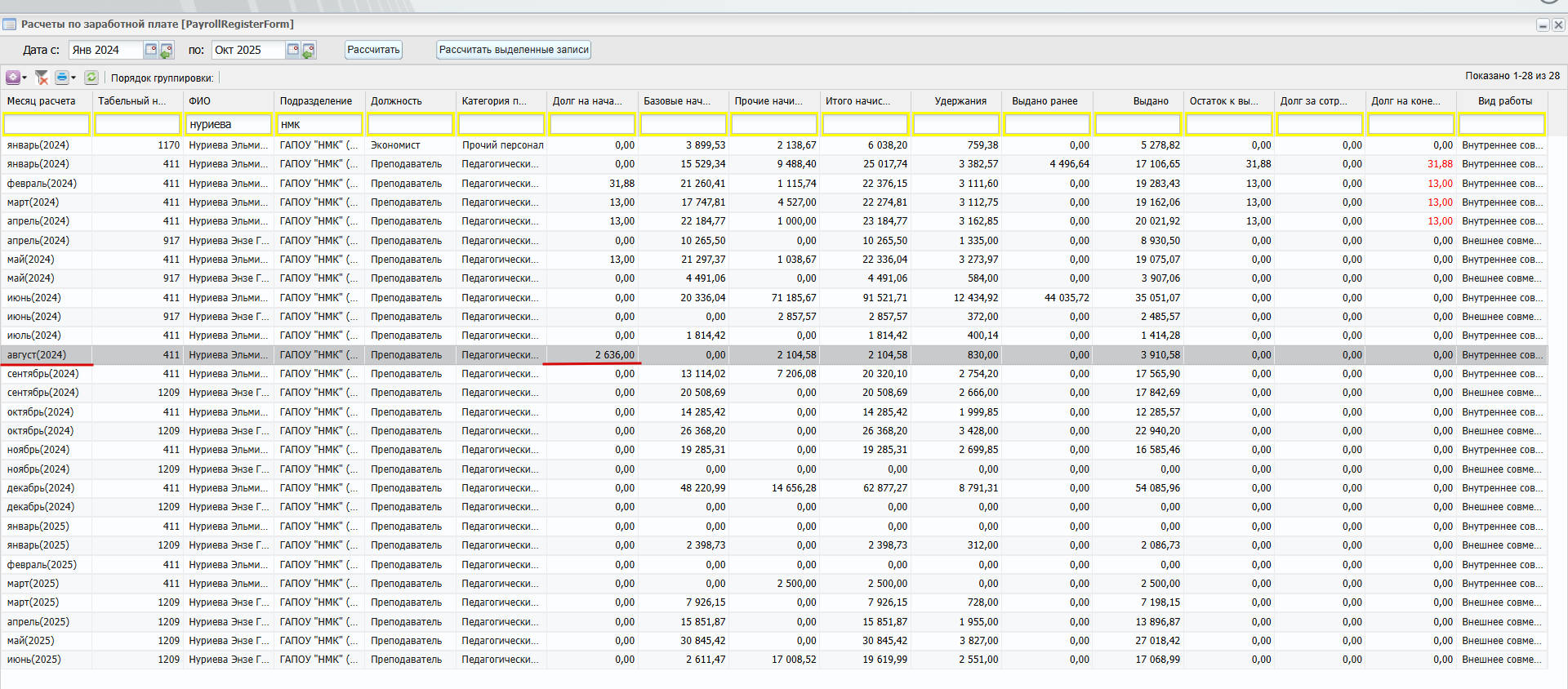Open the calendar picker for the end date

[292, 50]
